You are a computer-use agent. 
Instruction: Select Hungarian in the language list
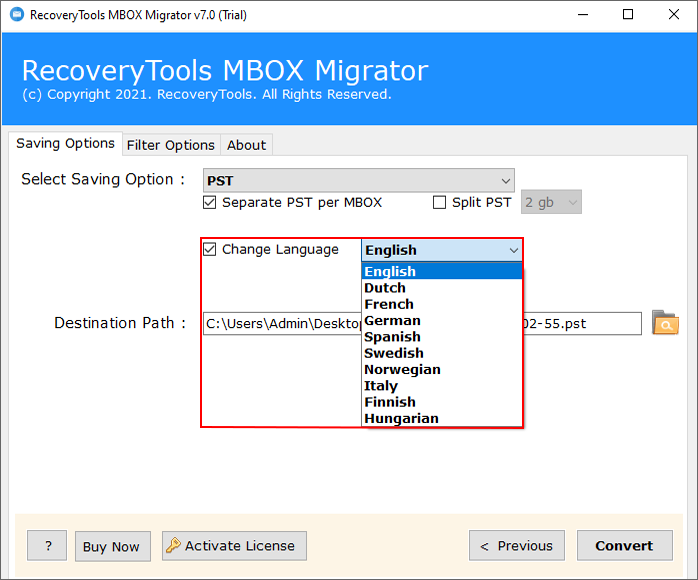442,418
